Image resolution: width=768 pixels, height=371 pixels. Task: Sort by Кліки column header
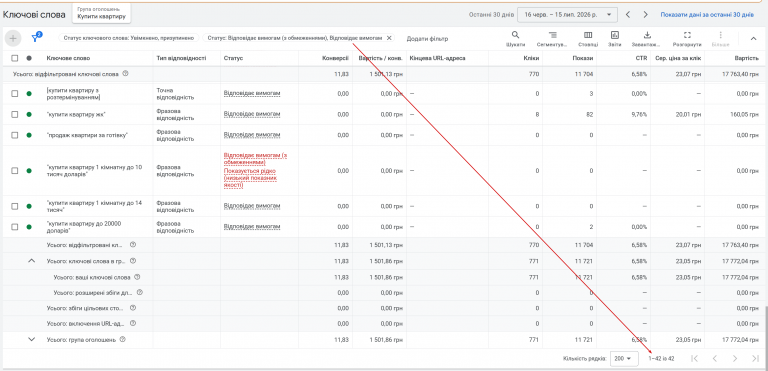pos(531,58)
